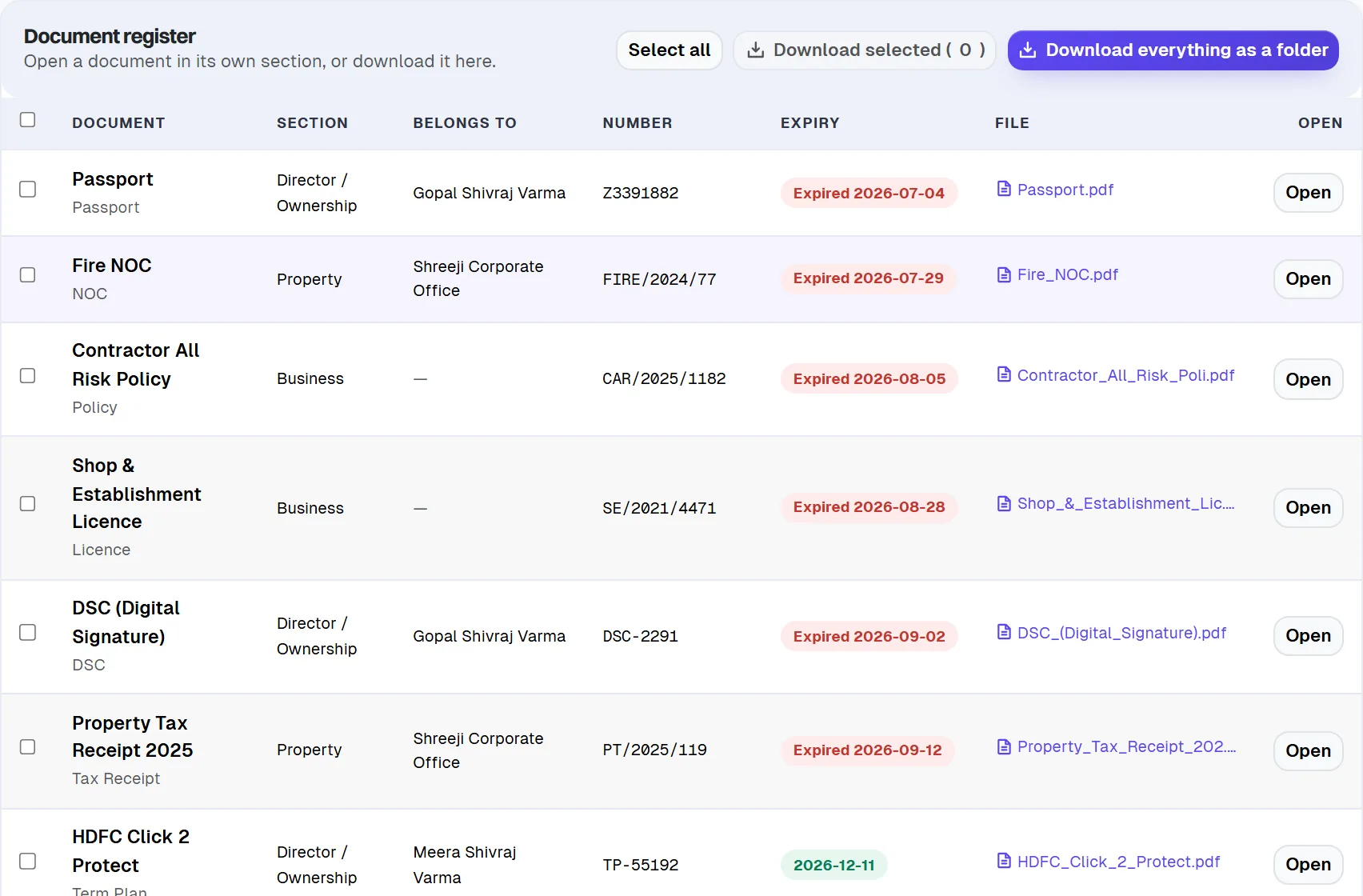This screenshot has height=896, width=1363.
Task: Open the DSC (Digital Signature) document
Action: pos(1308,636)
